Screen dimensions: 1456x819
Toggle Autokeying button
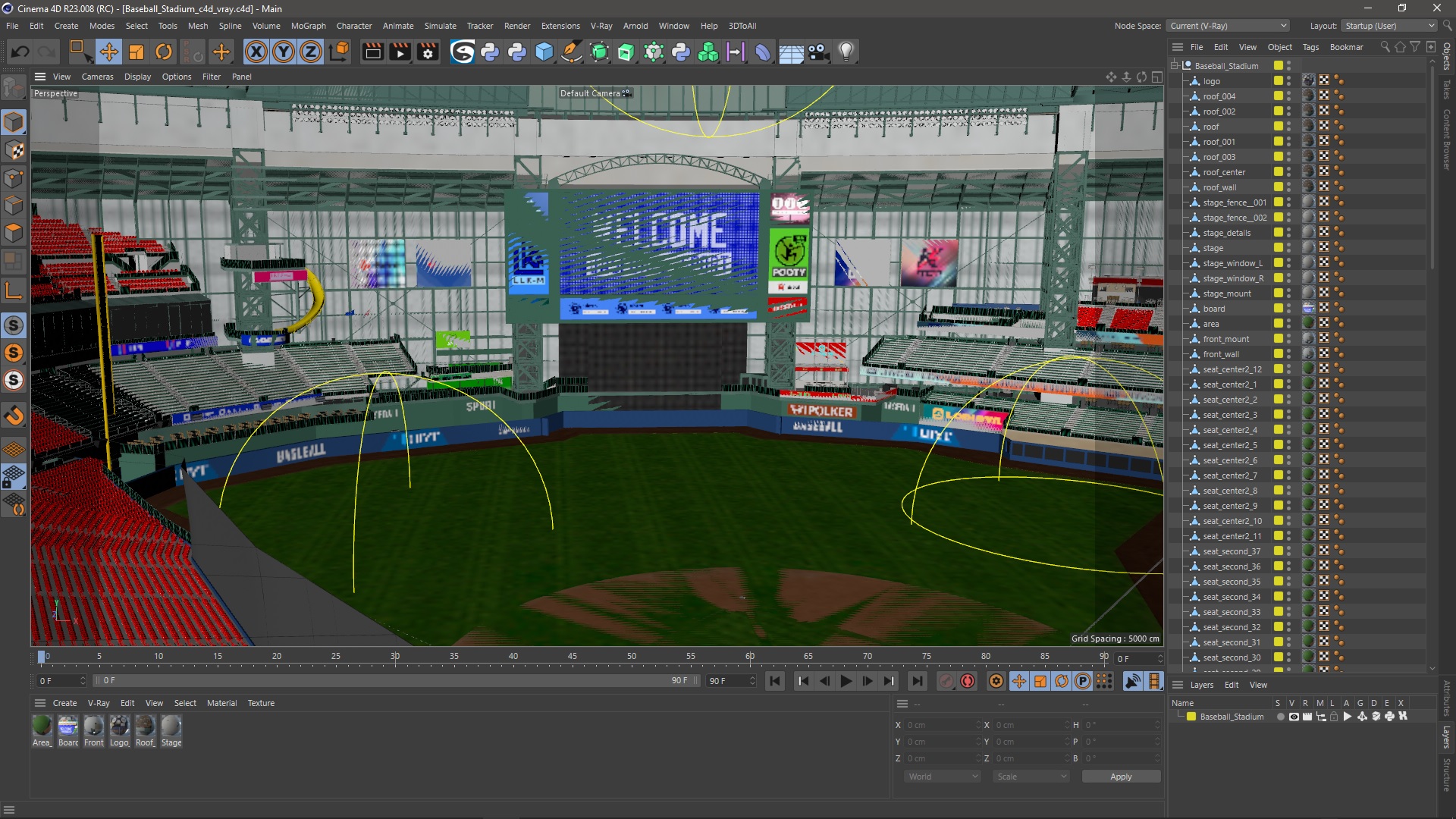pos(967,681)
